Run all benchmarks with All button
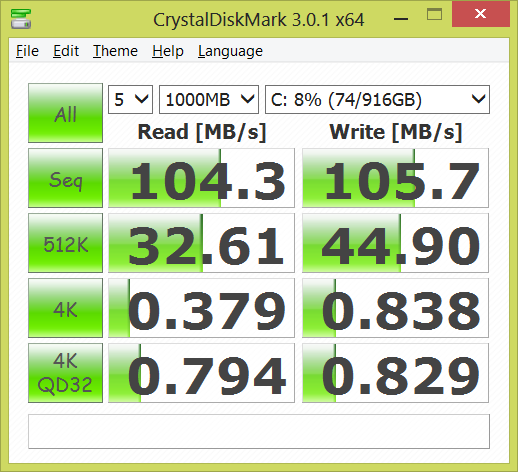The image size is (518, 472). [x=65, y=113]
